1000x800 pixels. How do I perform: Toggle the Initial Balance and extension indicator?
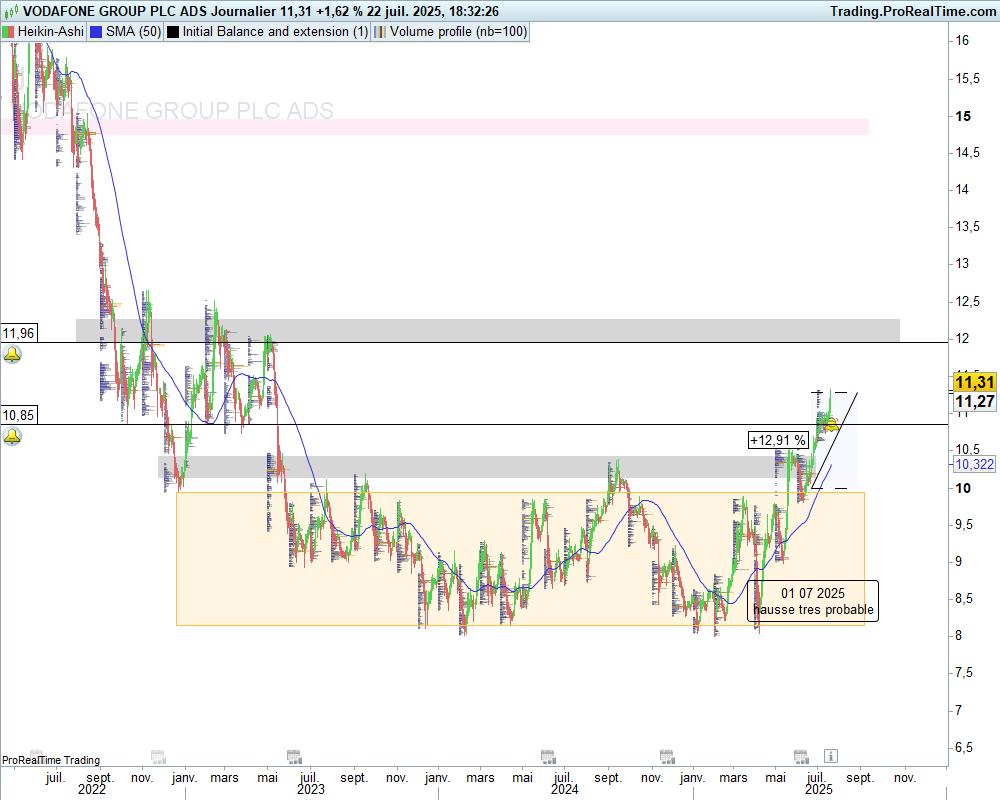coord(274,31)
